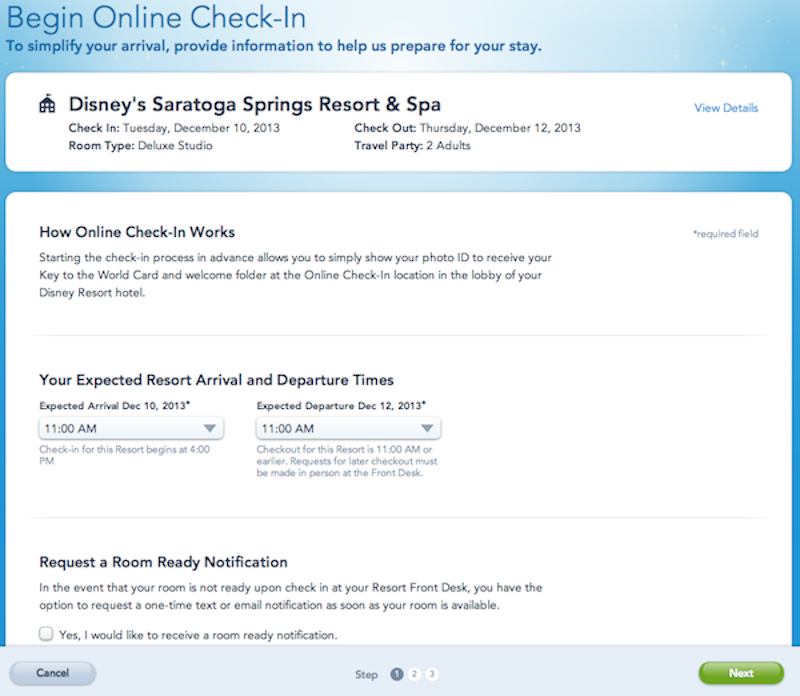Select step 1 indicator

[397, 674]
